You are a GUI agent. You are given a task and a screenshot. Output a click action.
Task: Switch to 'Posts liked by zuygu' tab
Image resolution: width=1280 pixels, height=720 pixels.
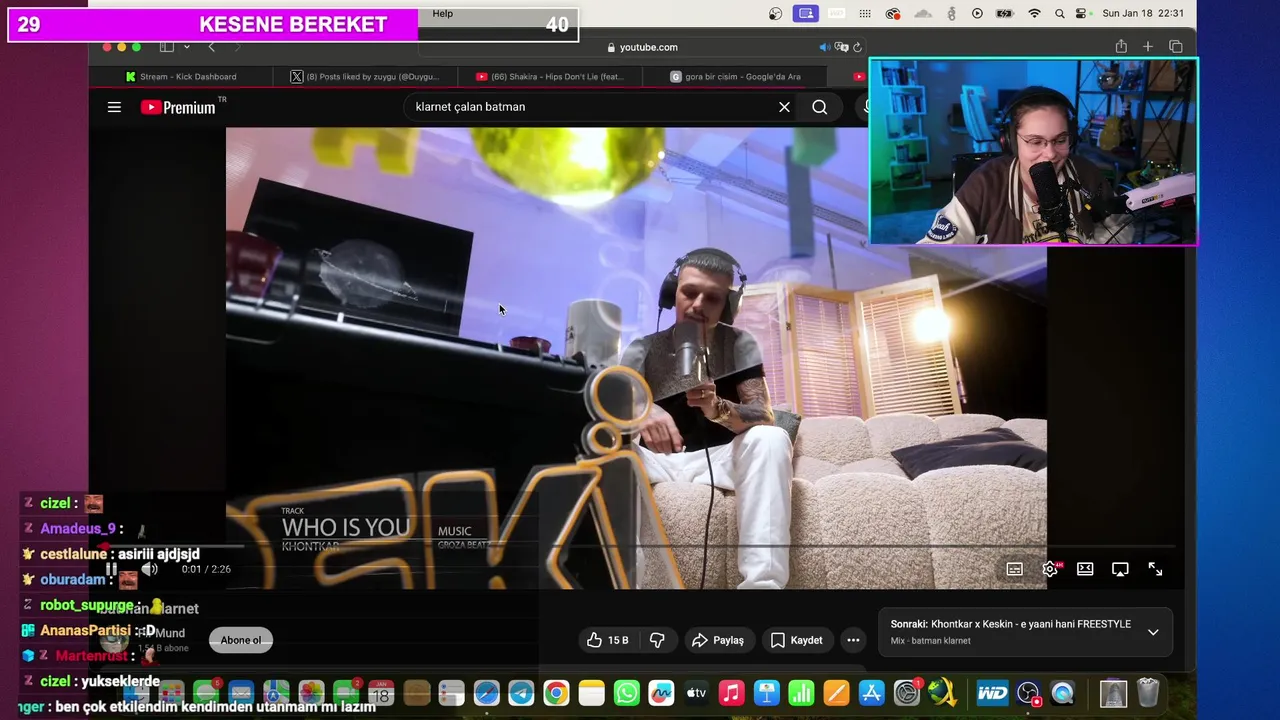click(365, 76)
